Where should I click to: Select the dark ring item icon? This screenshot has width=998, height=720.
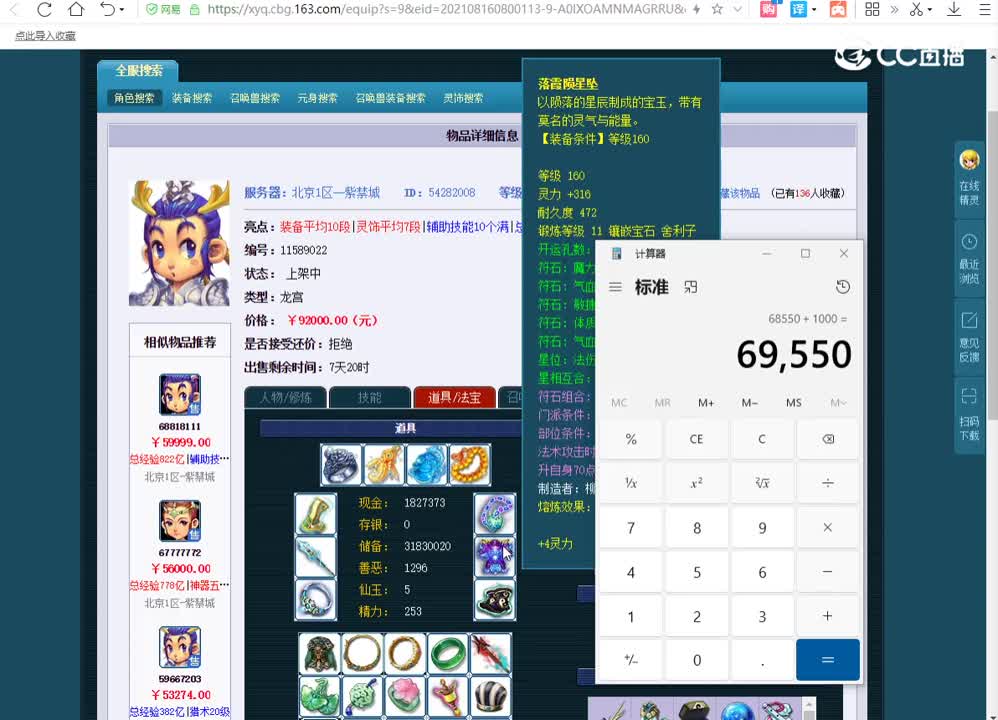(341, 465)
